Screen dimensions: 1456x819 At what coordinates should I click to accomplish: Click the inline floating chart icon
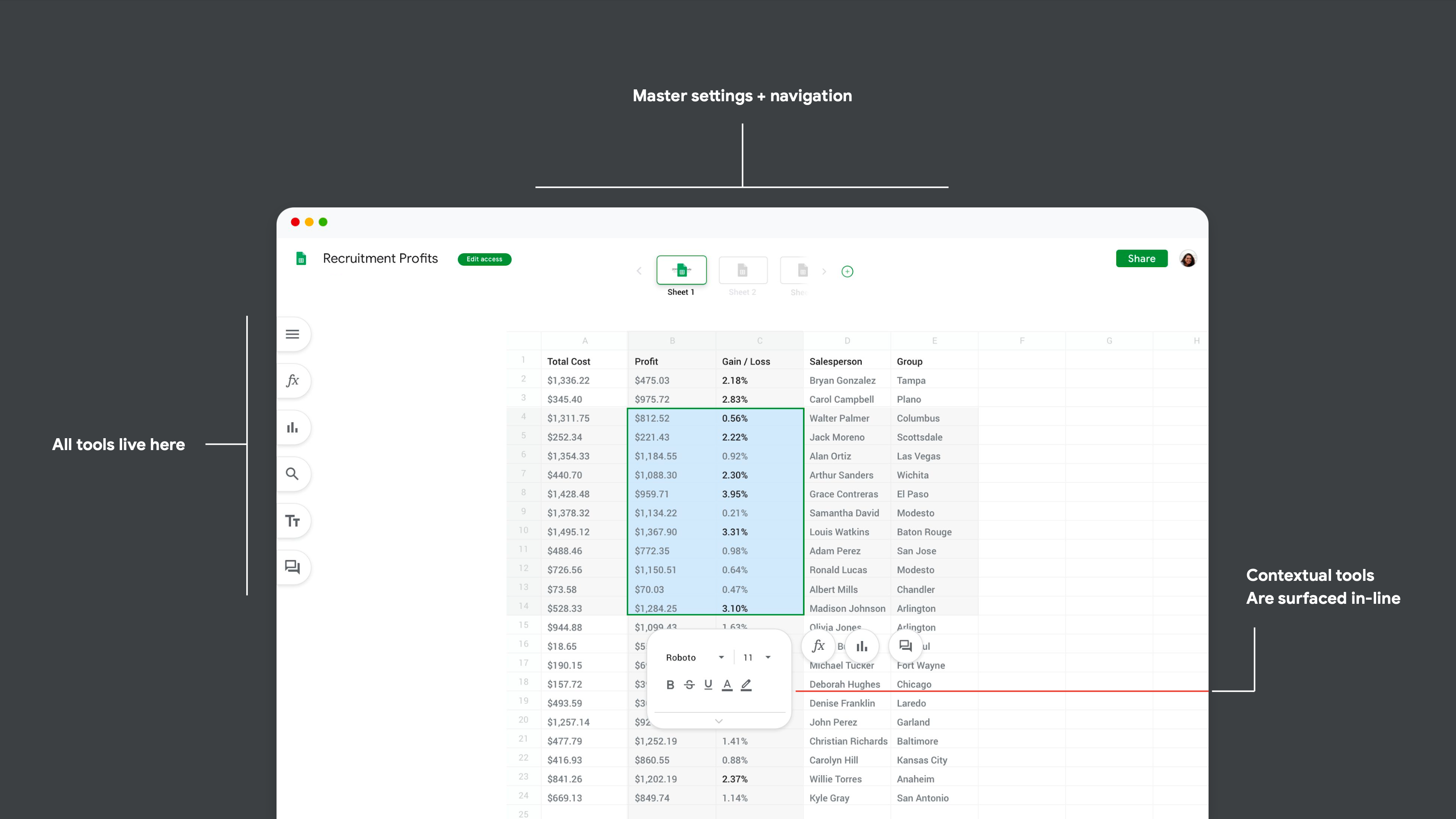coord(862,646)
